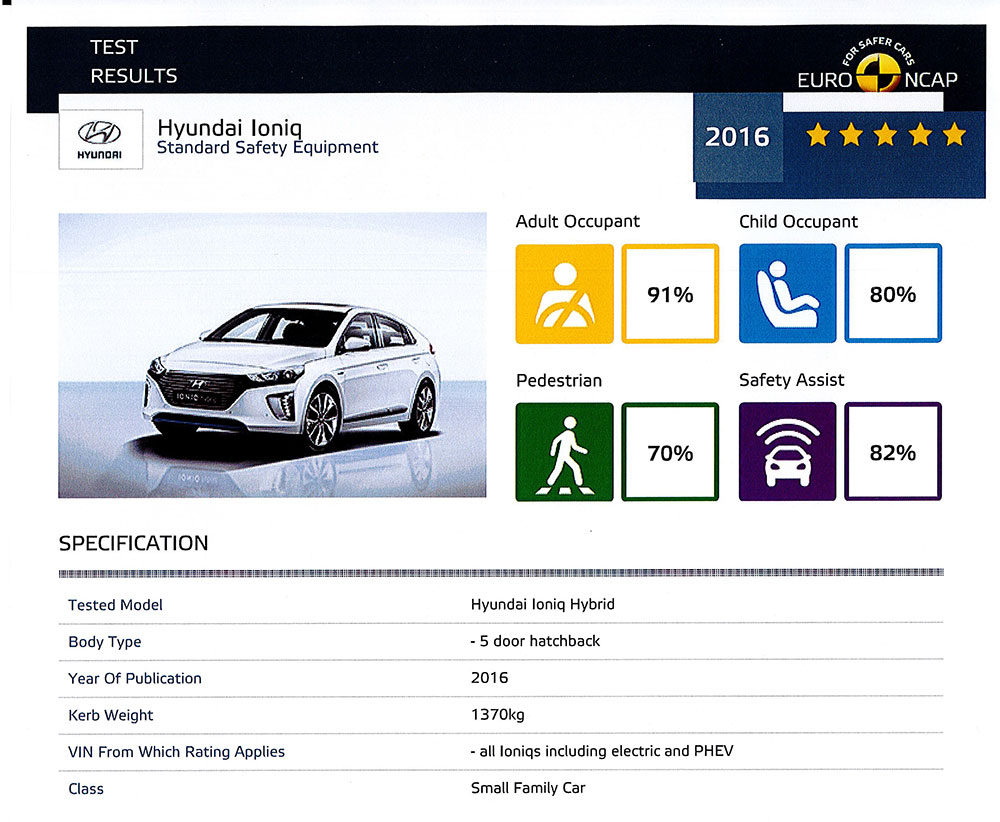Click the yellow Adult Occupant seatbelt icon
Screen dimensions: 1000x822
click(x=564, y=294)
